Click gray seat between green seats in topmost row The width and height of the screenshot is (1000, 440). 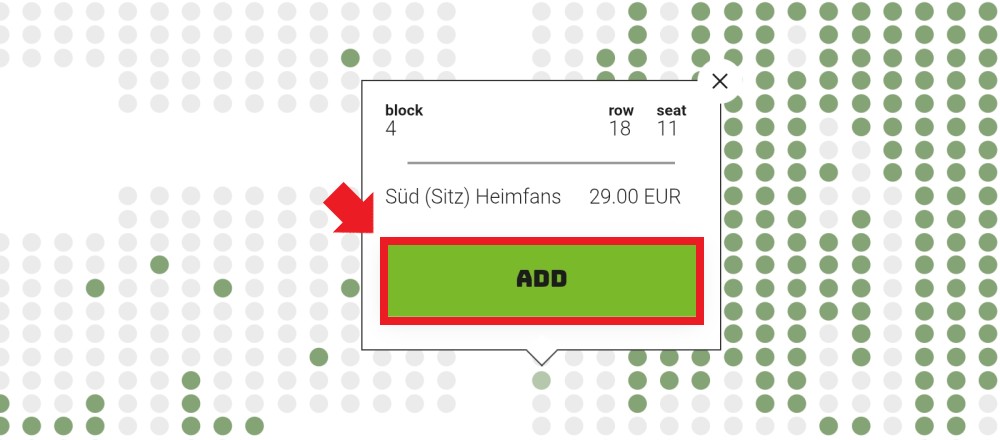[x=669, y=11]
